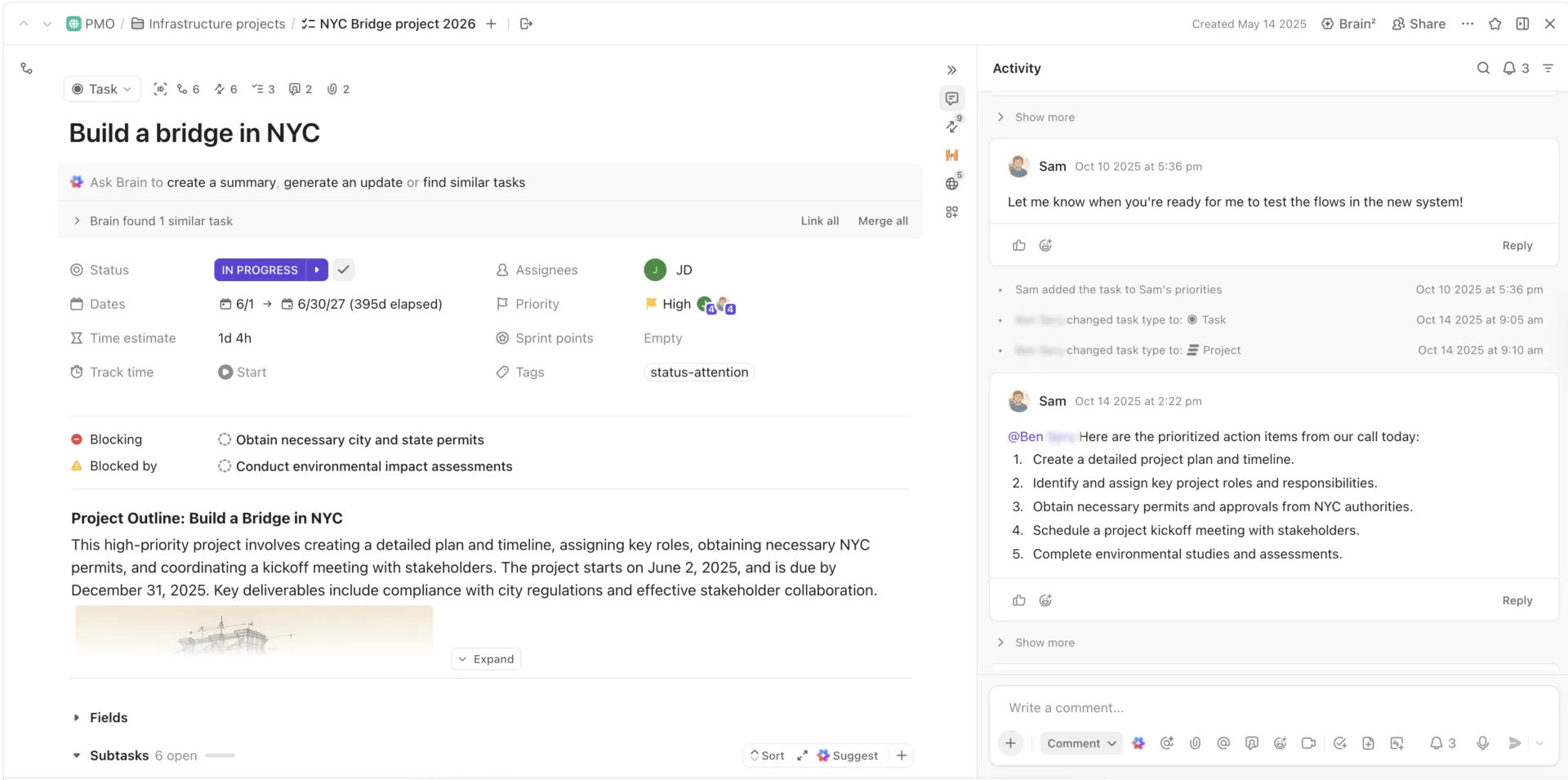This screenshot has height=780, width=1568.
Task: Collapse the activity panel with double chevron
Action: (x=951, y=70)
